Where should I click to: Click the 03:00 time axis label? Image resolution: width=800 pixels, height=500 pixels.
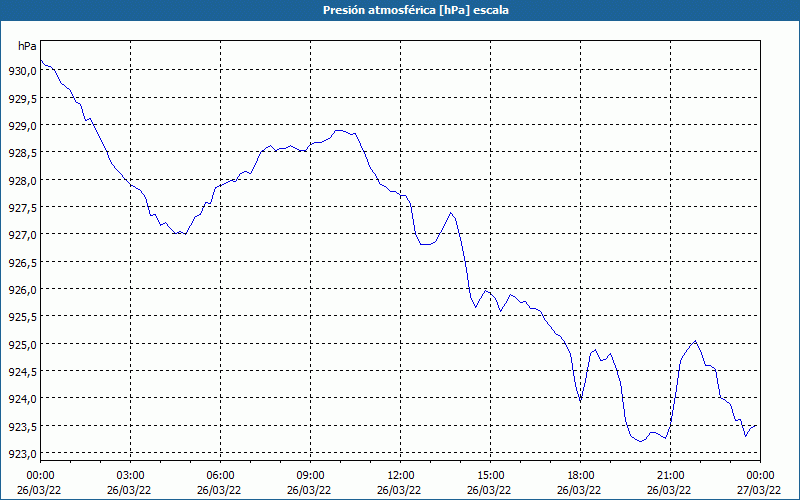coord(131,476)
